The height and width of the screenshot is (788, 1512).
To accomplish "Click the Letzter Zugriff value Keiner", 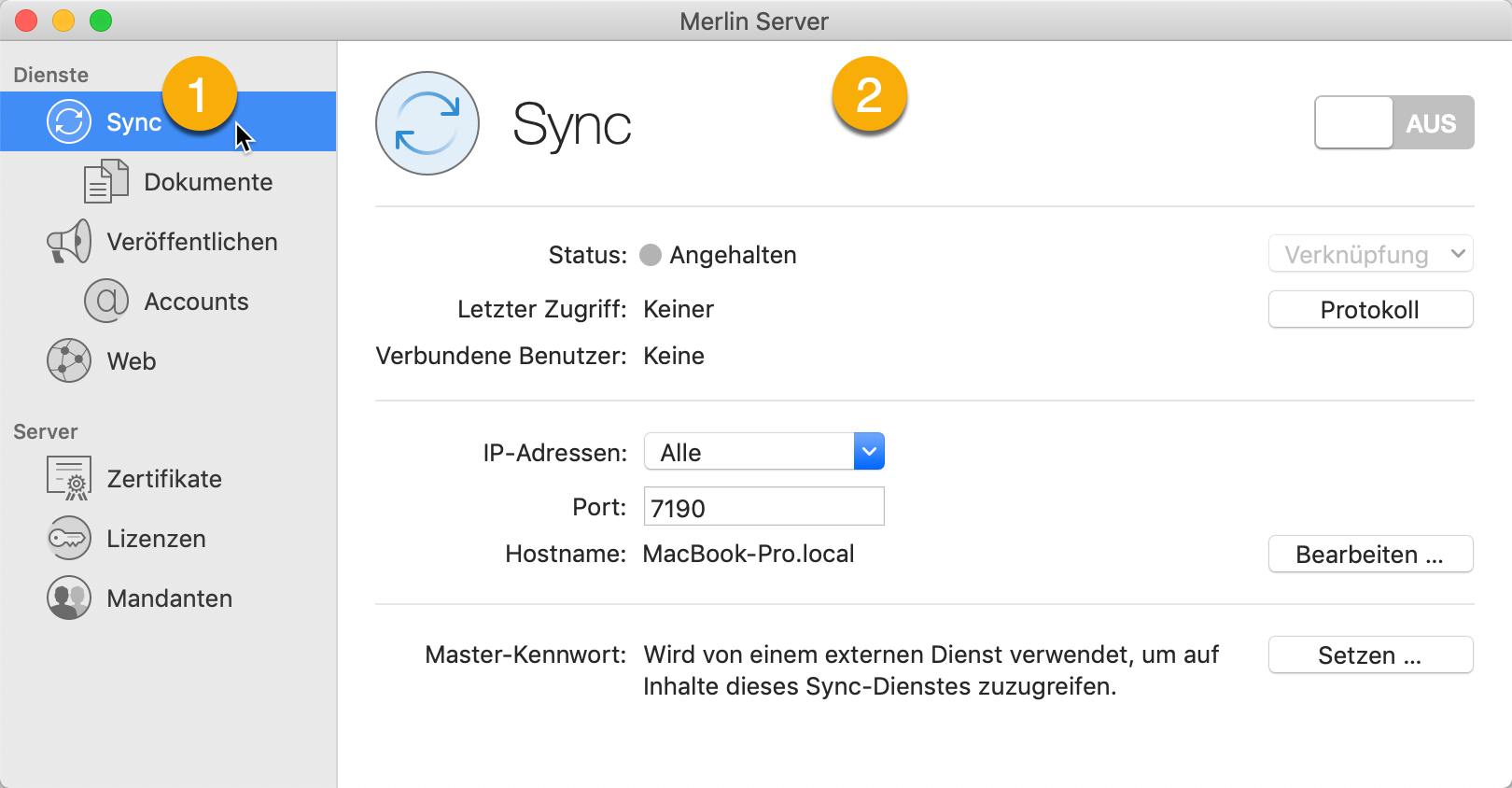I will [x=679, y=309].
